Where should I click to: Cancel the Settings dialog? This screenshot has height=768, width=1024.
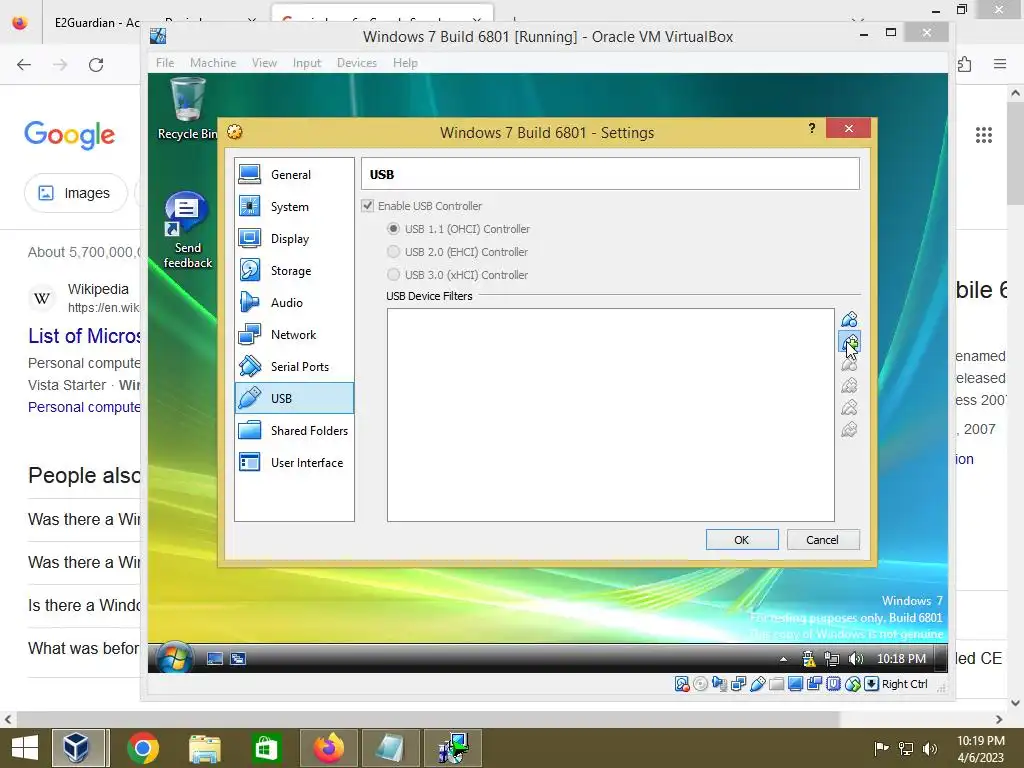[823, 539]
